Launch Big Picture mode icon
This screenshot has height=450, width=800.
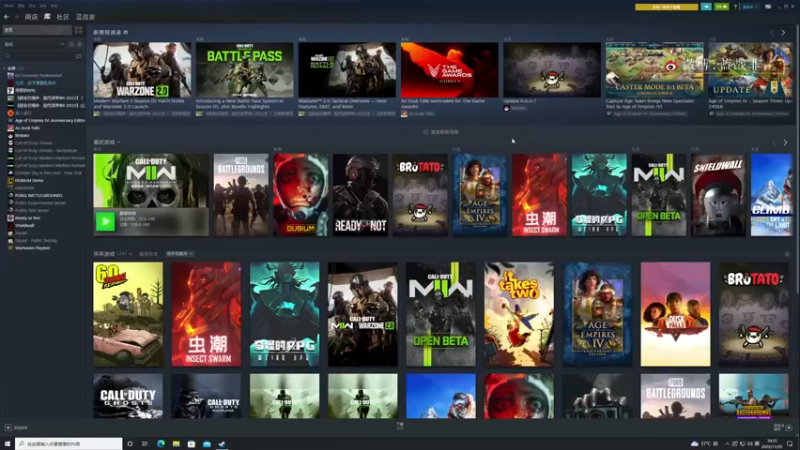tap(768, 7)
